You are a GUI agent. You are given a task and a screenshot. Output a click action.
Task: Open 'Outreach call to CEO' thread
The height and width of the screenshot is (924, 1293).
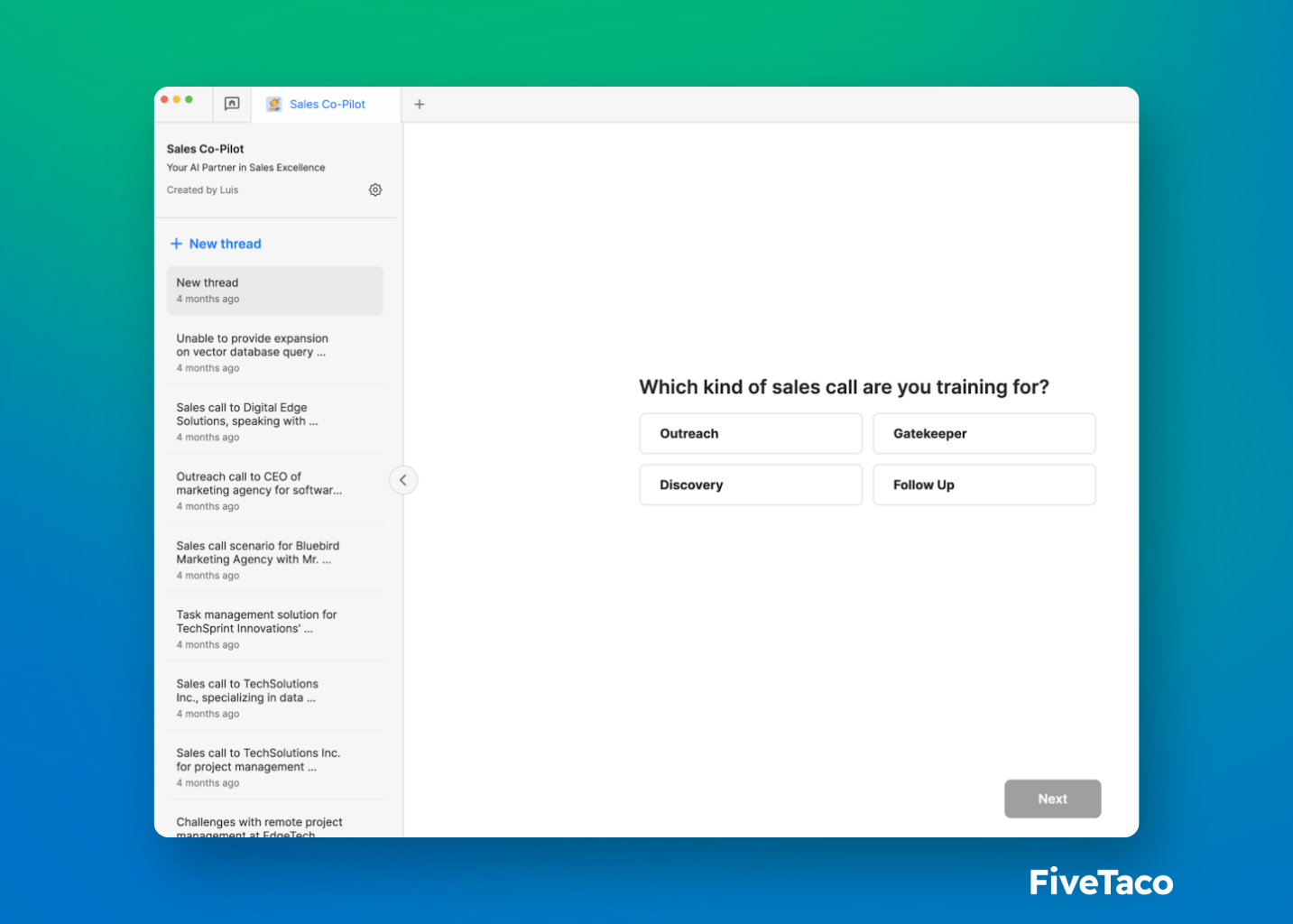pyautogui.click(x=275, y=491)
